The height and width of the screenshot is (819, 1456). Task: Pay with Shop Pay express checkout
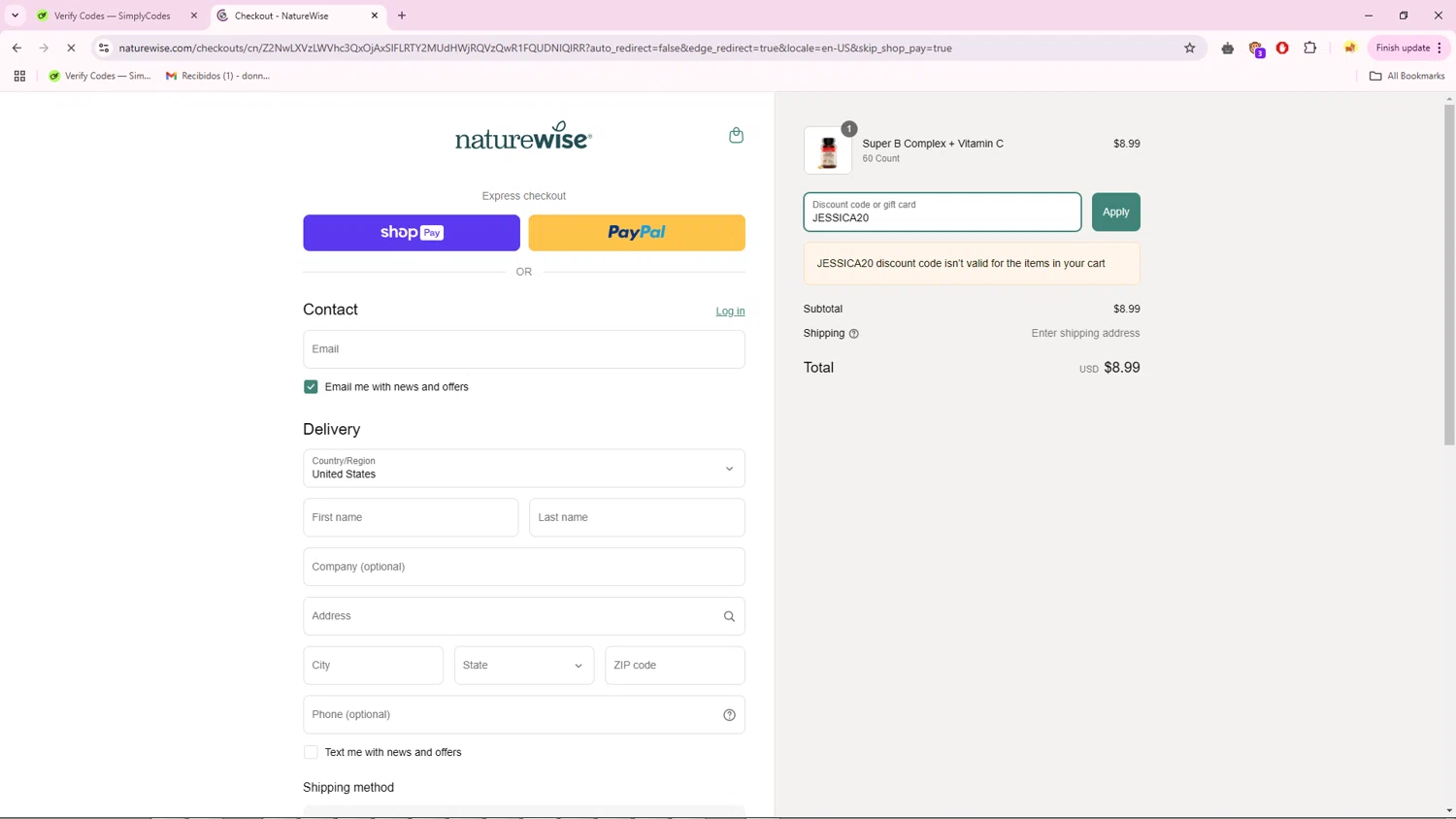(x=412, y=233)
